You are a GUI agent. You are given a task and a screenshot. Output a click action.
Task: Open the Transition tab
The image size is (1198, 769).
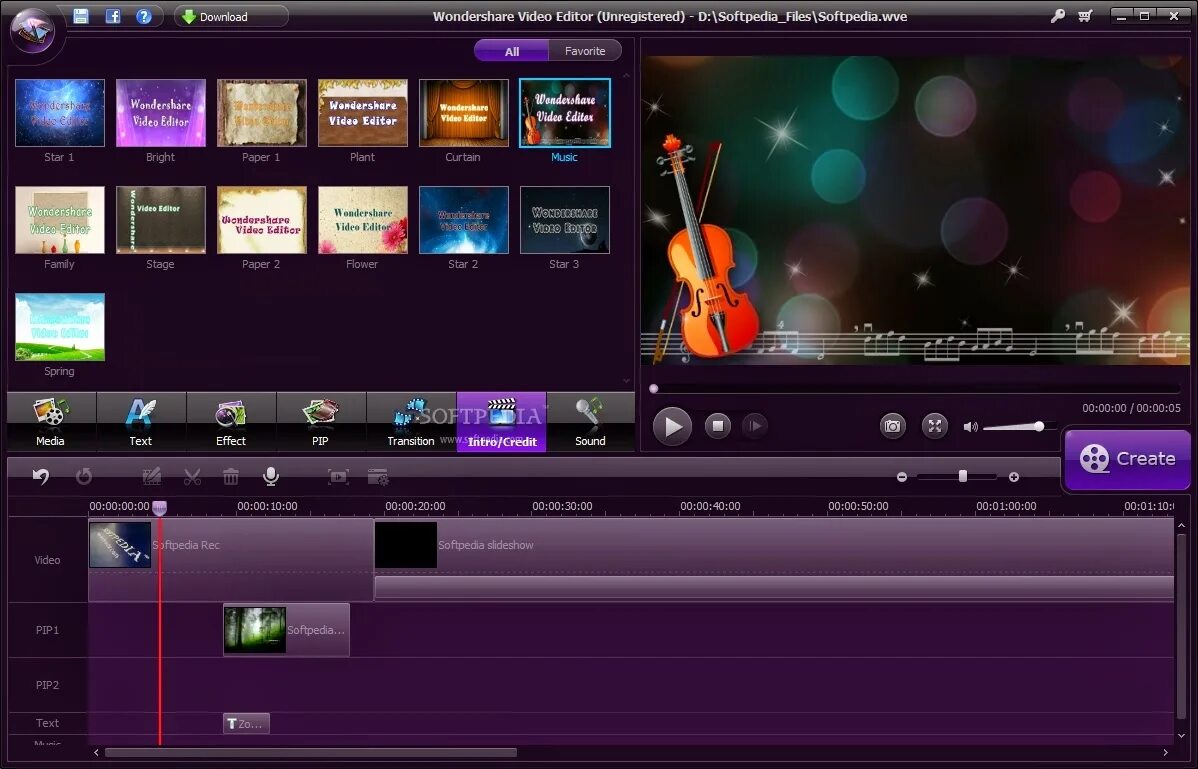[411, 422]
